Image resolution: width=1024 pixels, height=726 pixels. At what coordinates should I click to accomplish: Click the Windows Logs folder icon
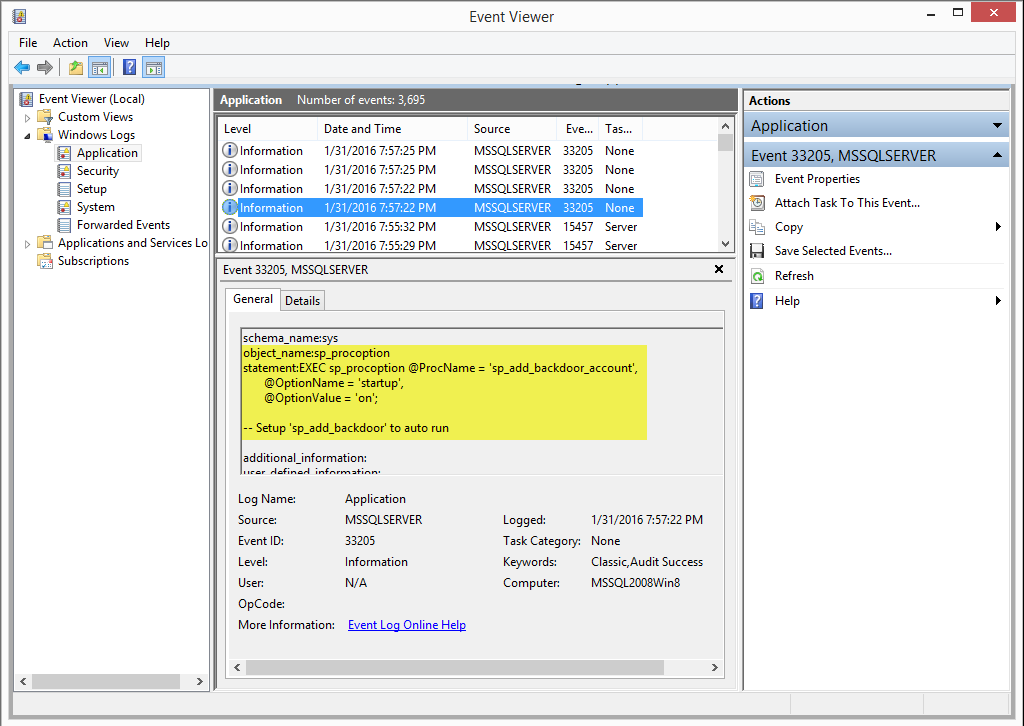coord(45,135)
